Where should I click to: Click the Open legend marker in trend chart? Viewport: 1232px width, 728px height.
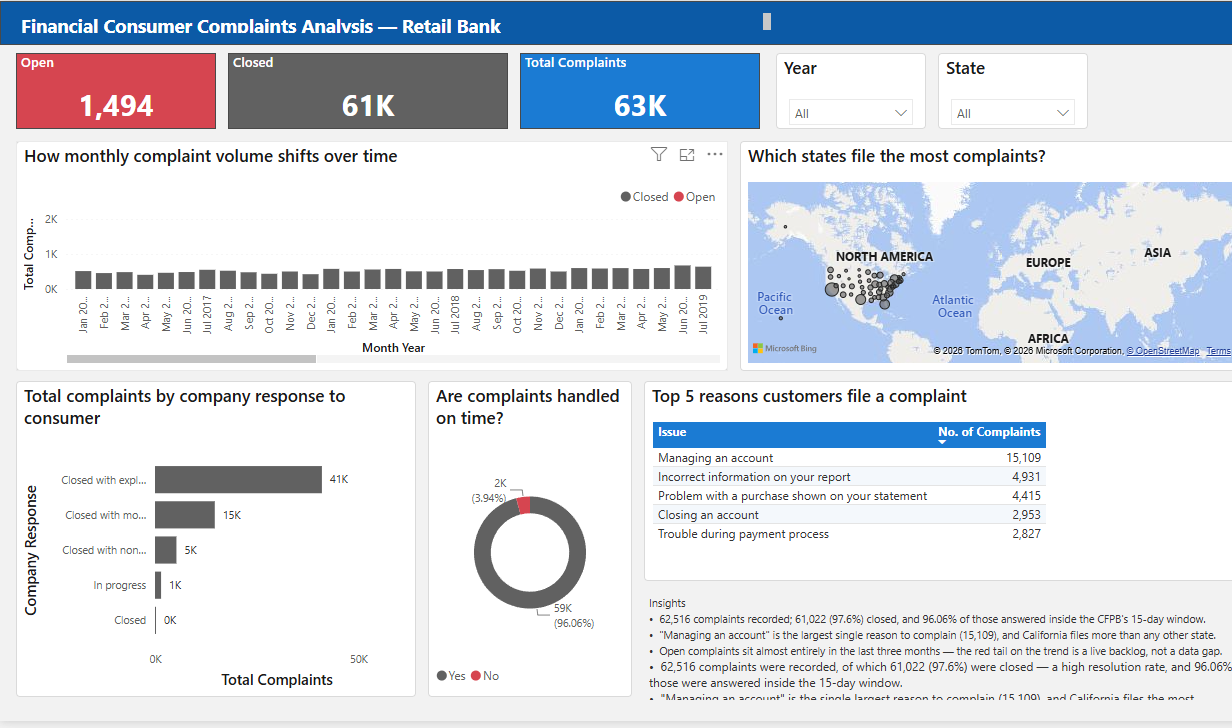point(678,197)
